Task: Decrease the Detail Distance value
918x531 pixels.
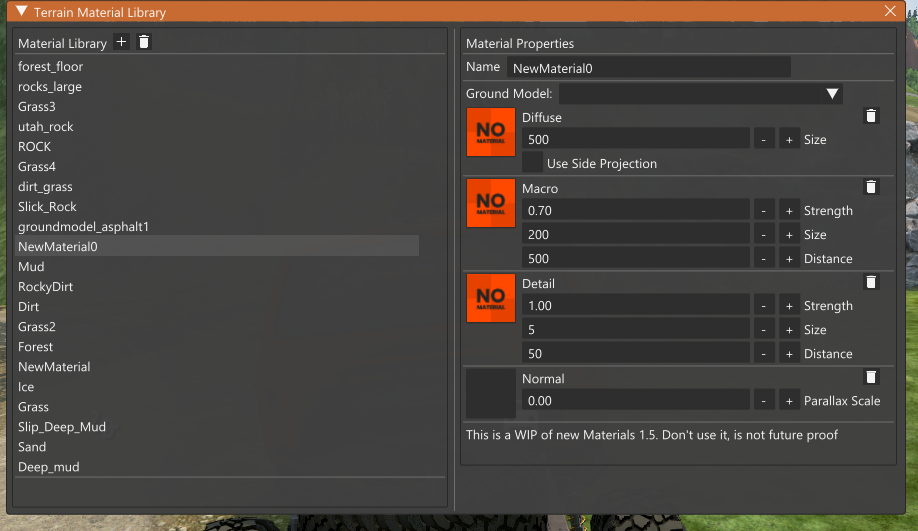Action: 763,354
